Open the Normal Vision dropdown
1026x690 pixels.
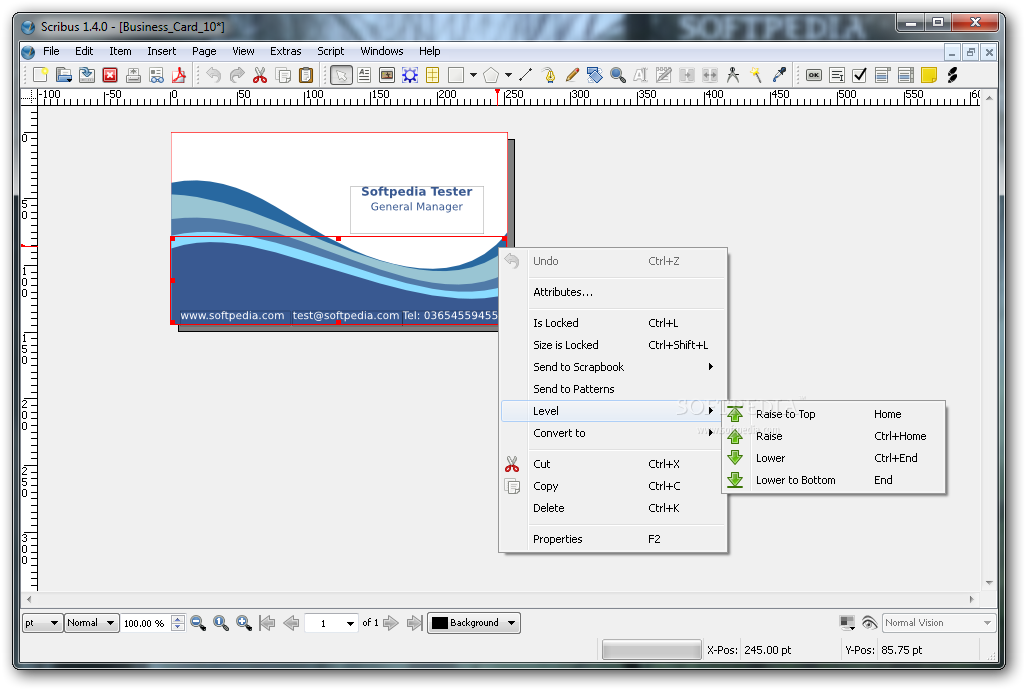pos(939,623)
